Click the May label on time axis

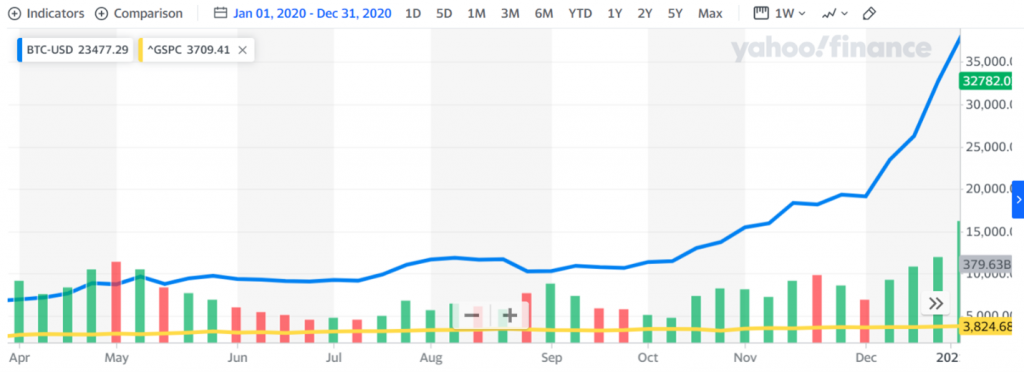116,358
